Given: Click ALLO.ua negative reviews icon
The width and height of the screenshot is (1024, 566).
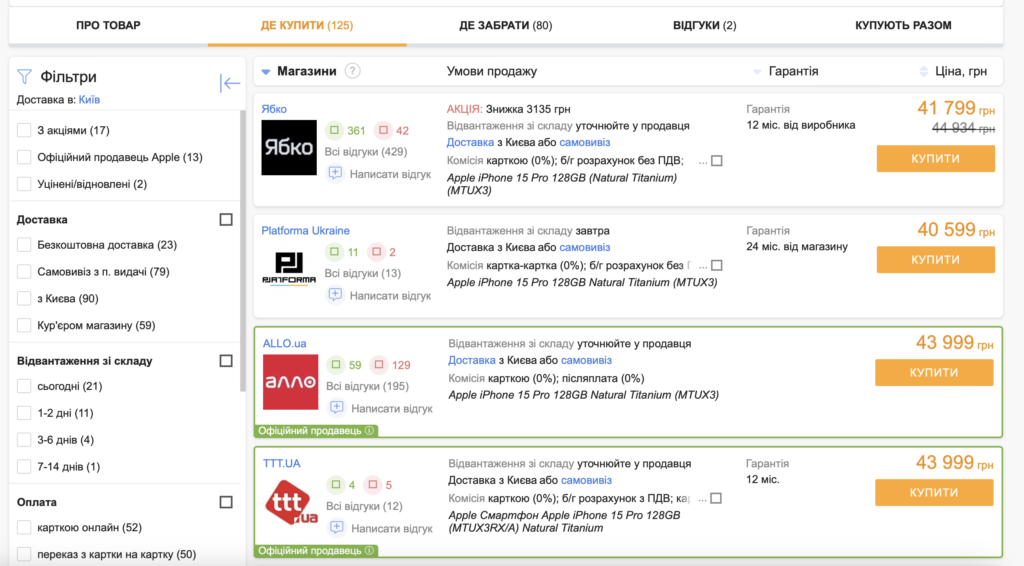Looking at the screenshot, I should click(379, 365).
